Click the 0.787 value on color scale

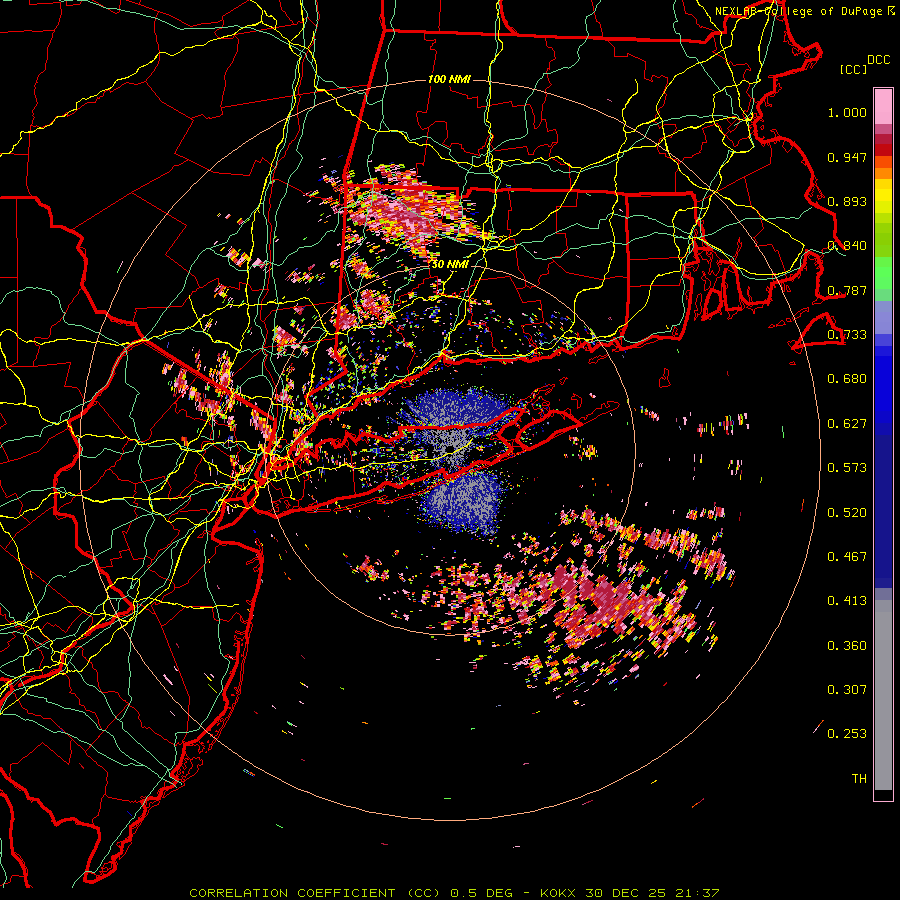847,290
